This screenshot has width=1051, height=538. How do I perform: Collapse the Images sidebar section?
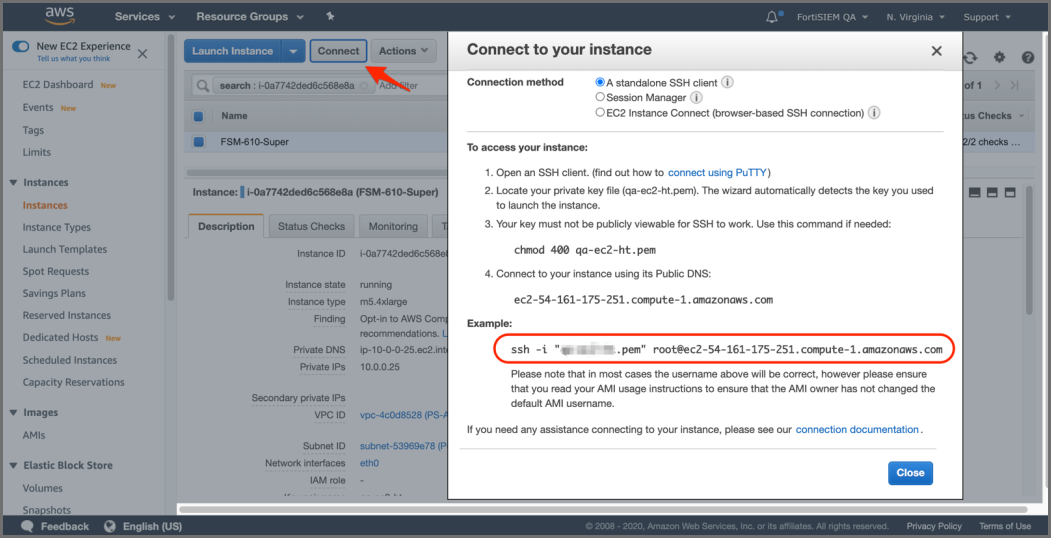pos(13,413)
